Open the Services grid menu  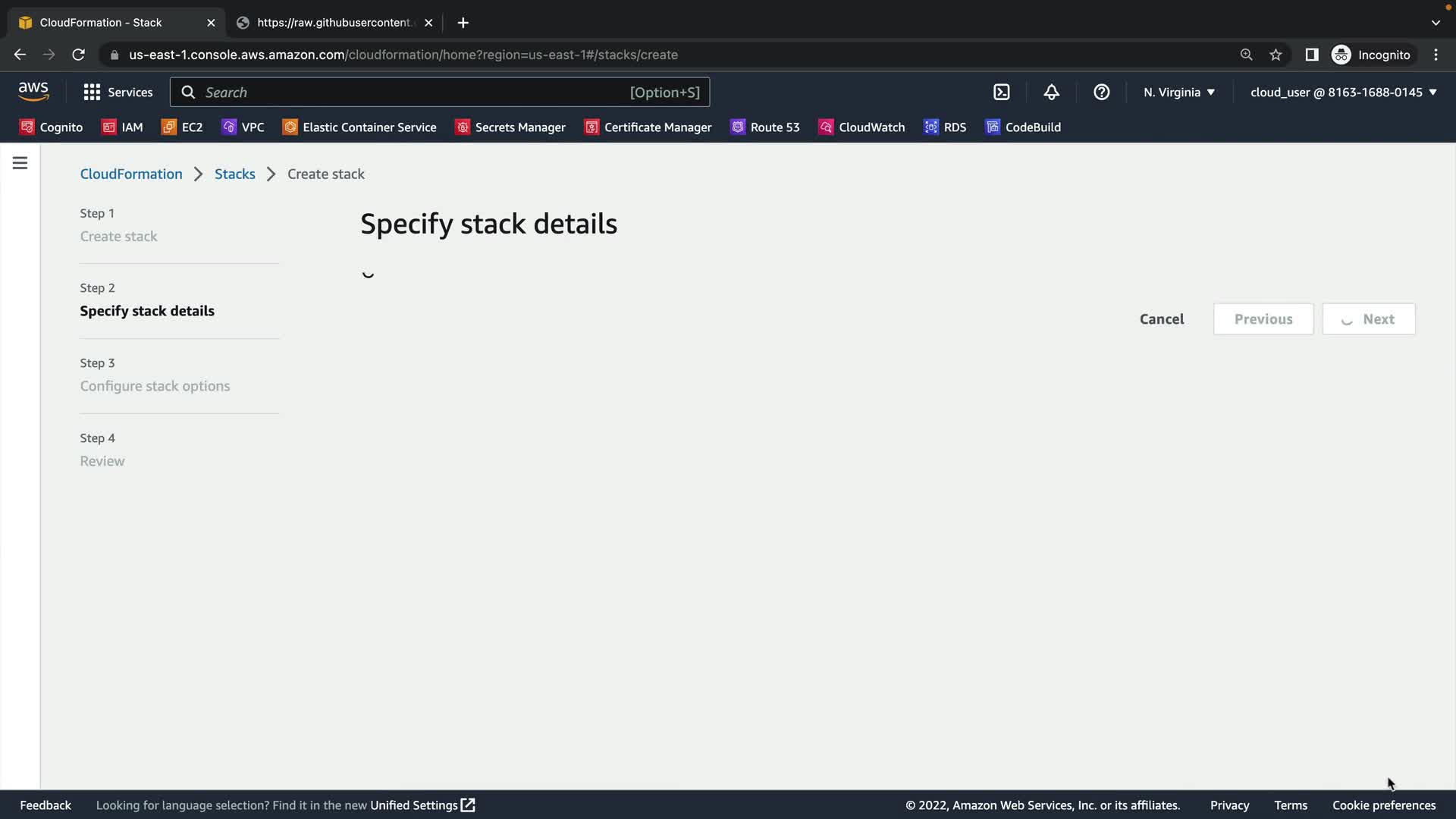(118, 92)
